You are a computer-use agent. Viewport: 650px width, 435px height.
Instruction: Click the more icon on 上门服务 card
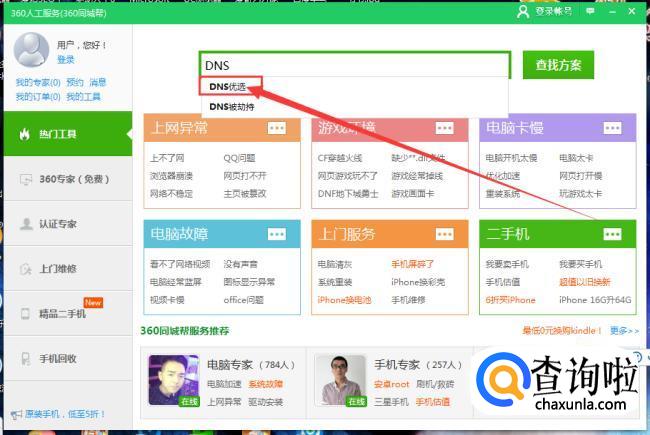(x=444, y=234)
